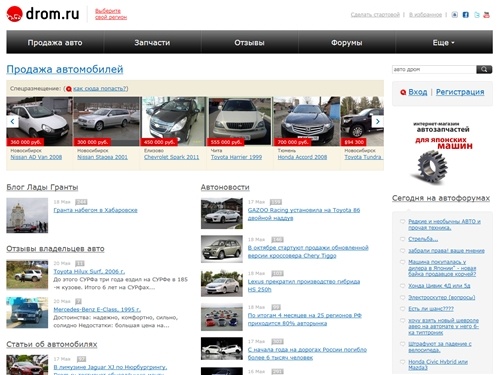Click the 'как сюда попасть?' link
500x375 pixels.
coord(100,89)
